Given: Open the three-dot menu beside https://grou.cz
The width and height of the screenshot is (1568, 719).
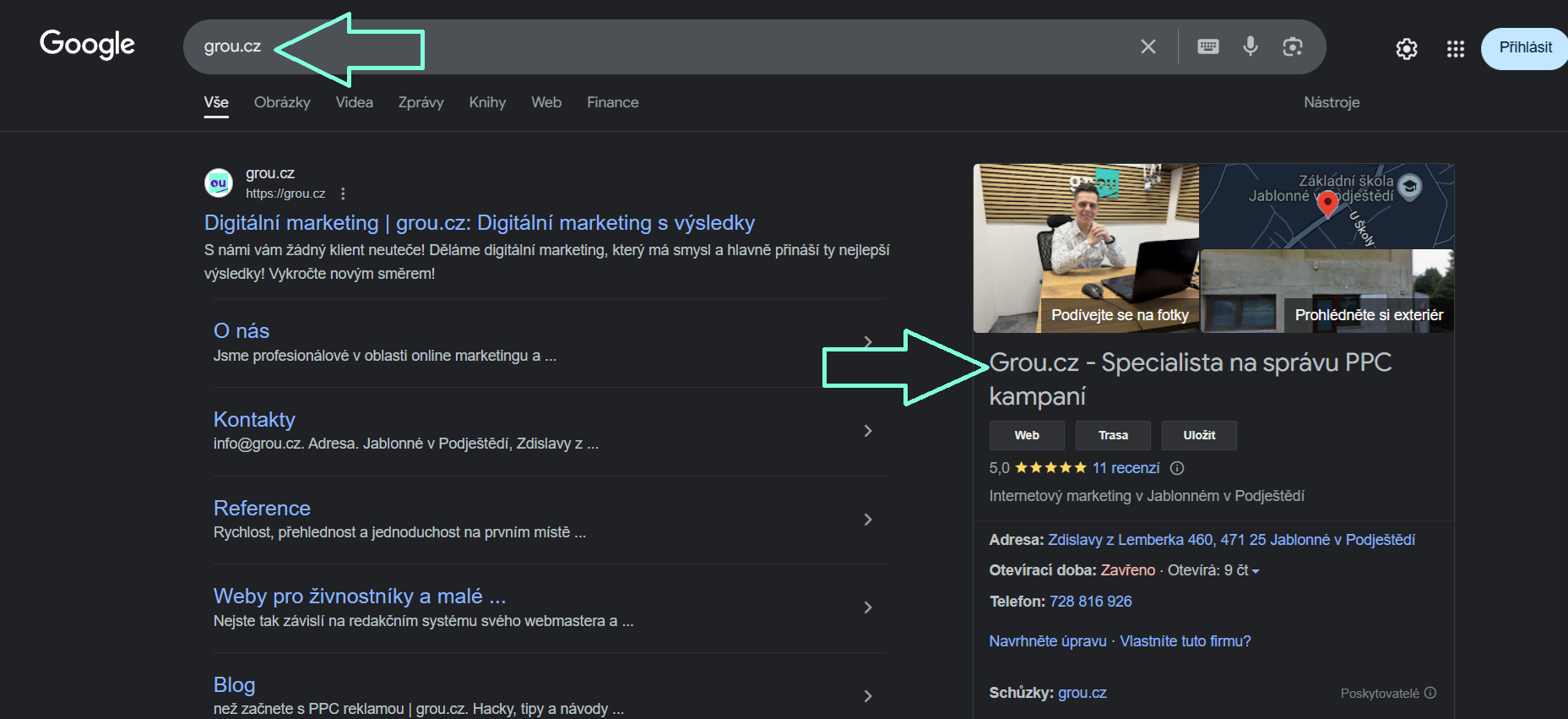Looking at the screenshot, I should [343, 193].
